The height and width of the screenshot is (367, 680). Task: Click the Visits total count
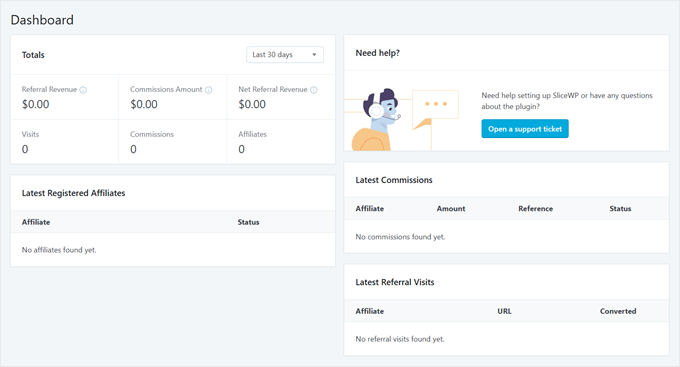25,149
